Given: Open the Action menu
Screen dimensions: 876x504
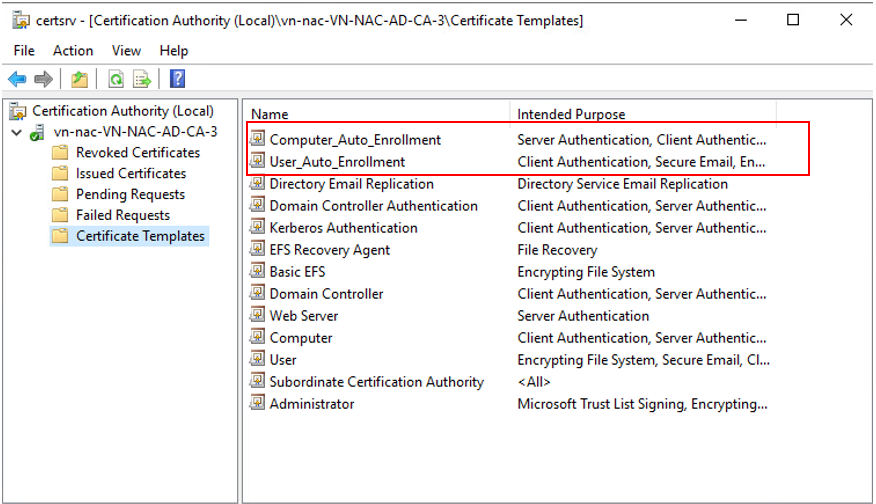Looking at the screenshot, I should (73, 50).
